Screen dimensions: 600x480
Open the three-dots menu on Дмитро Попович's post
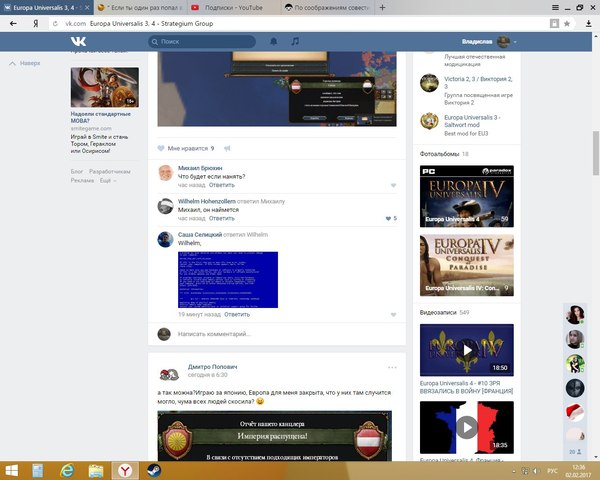click(392, 367)
